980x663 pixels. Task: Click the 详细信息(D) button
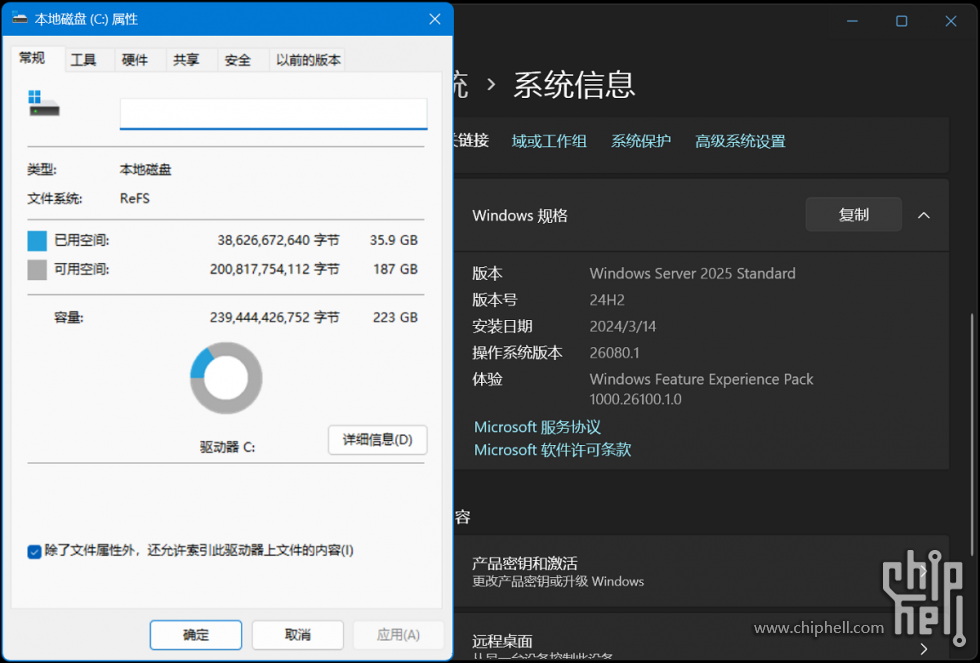(x=378, y=440)
